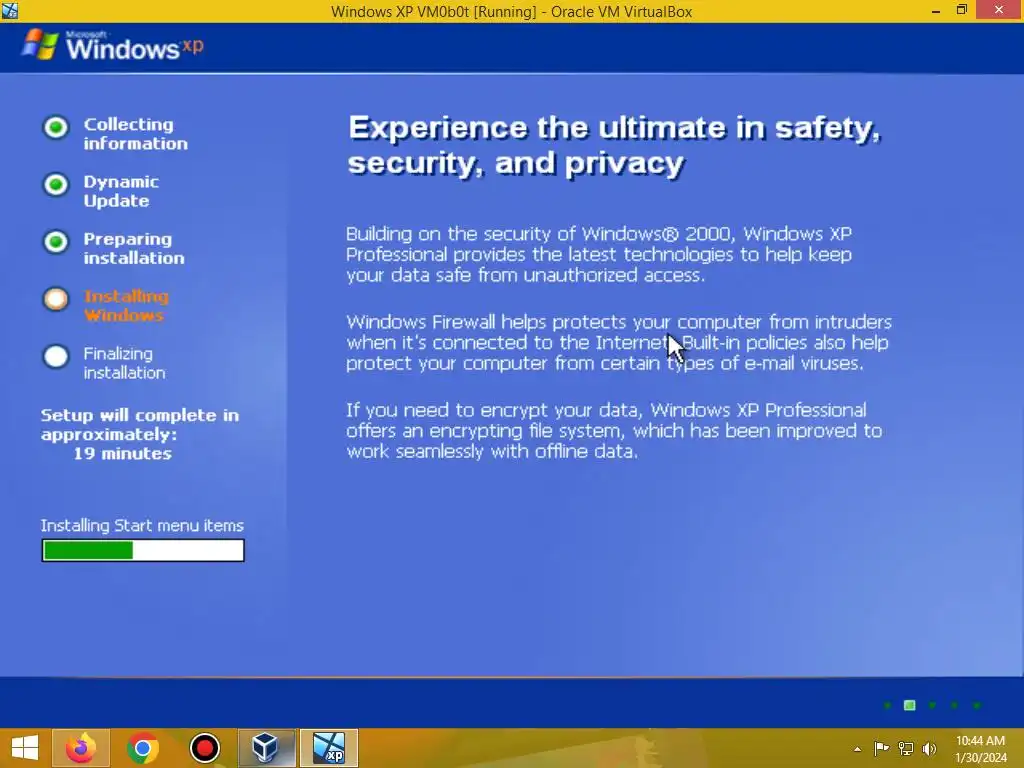Viewport: 1024px width, 768px height.
Task: Click the '19 minutes' remaining time text
Action: coord(122,453)
